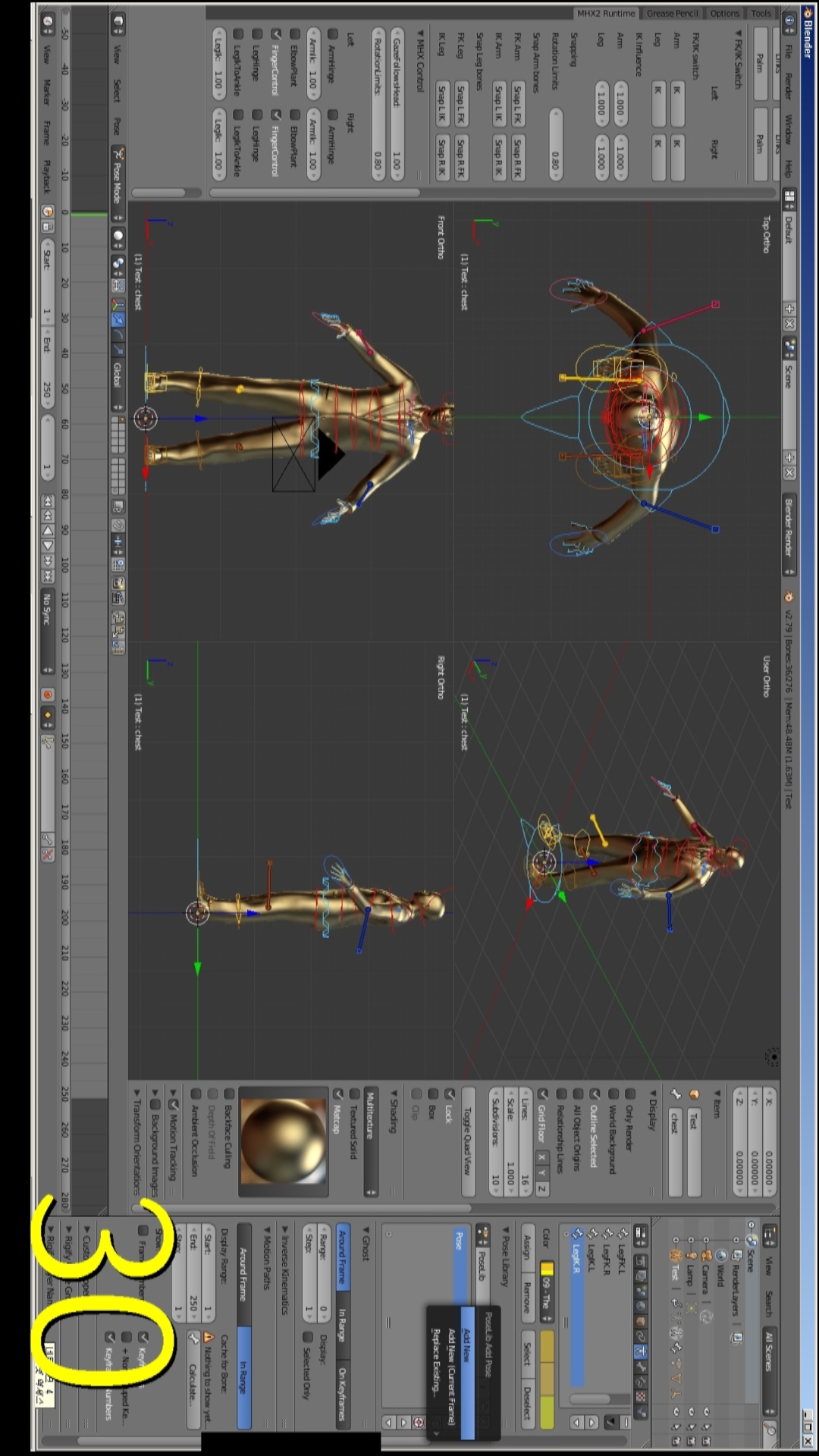Viewport: 819px width, 1456px height.
Task: Jump to timeline start frame icon
Action: click(47, 501)
